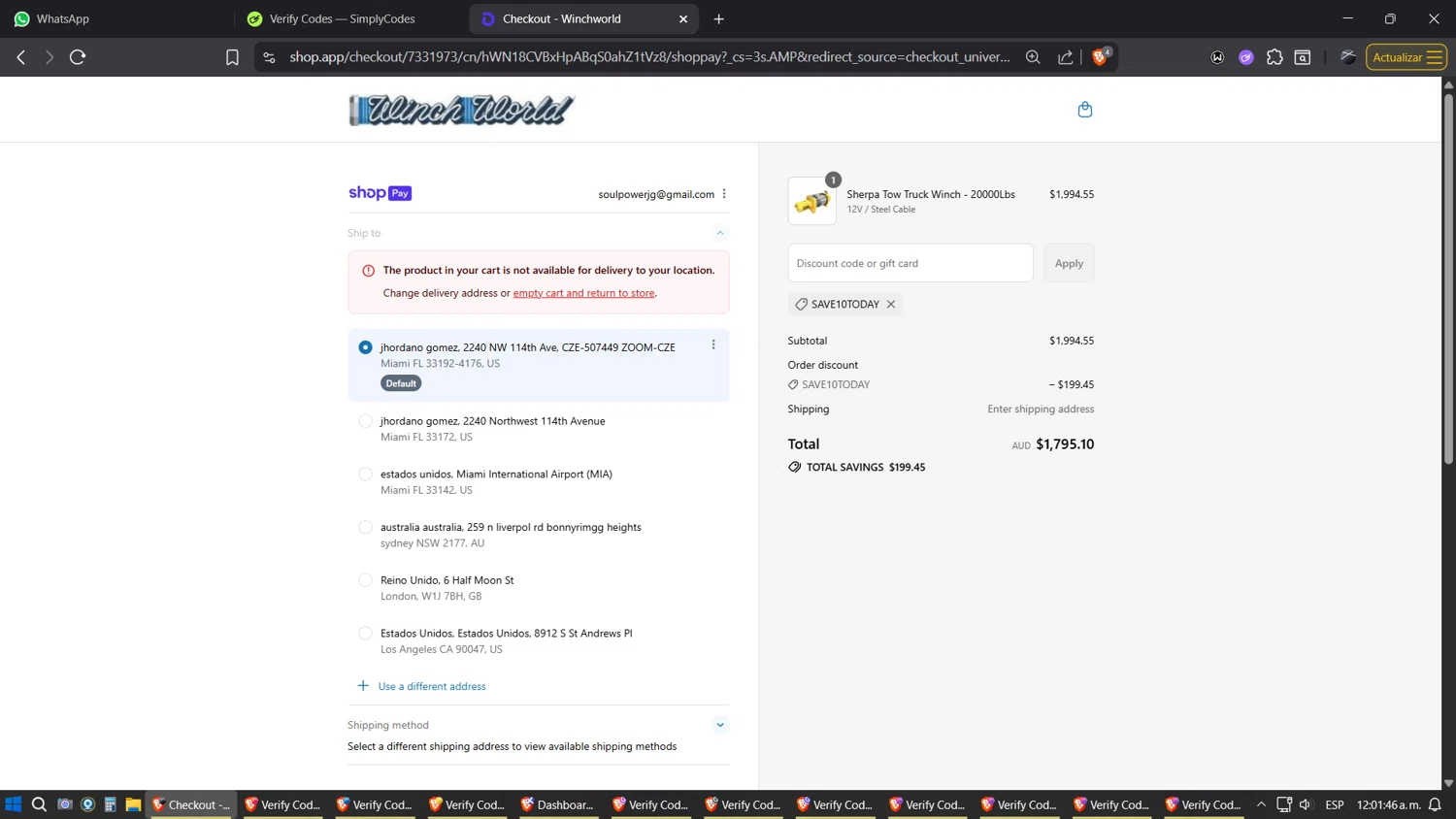Viewport: 1456px width, 819px height.
Task: Show hidden system tray icons
Action: [x=1261, y=804]
